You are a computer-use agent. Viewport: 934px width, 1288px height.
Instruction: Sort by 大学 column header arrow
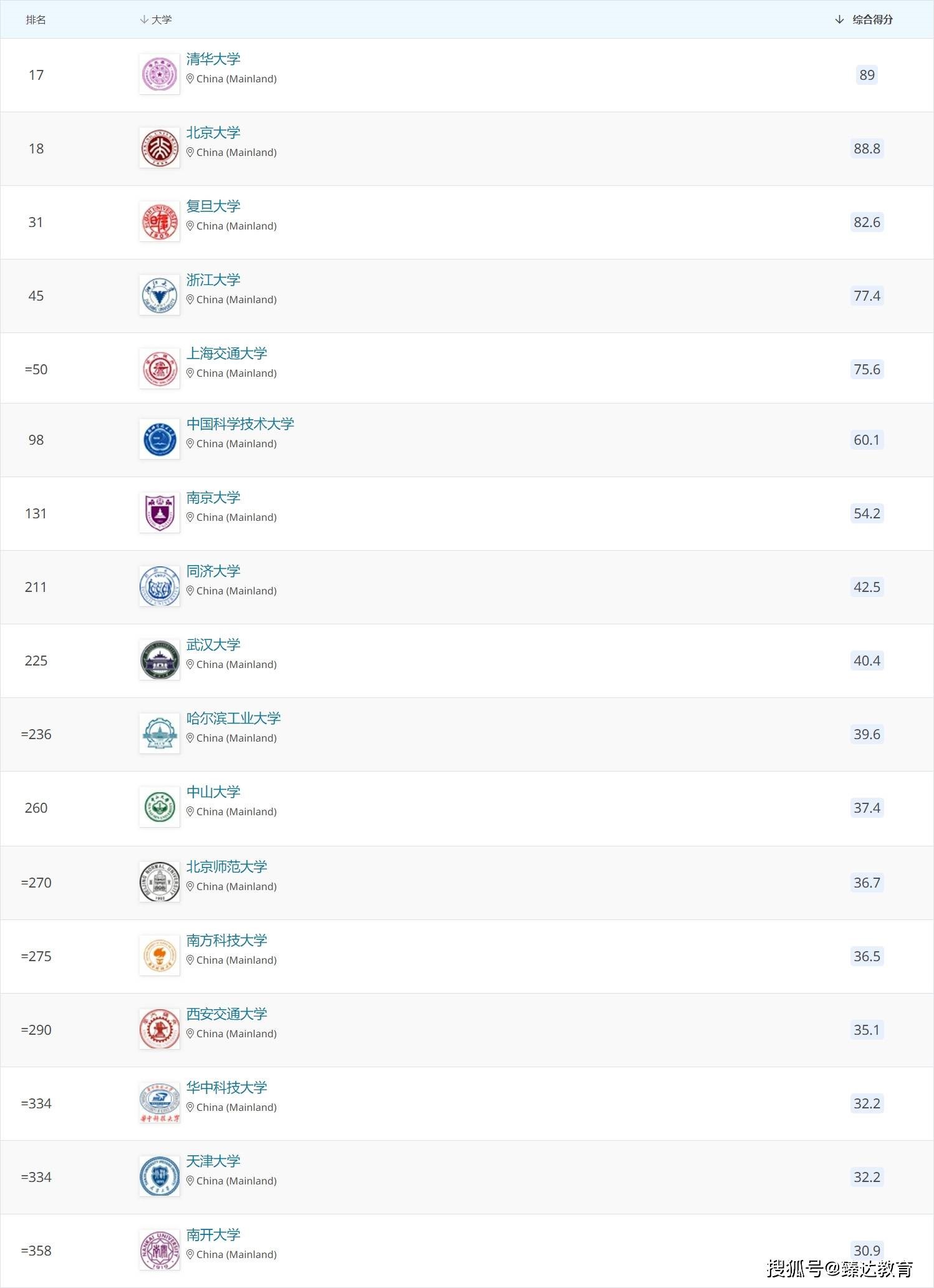[144, 20]
